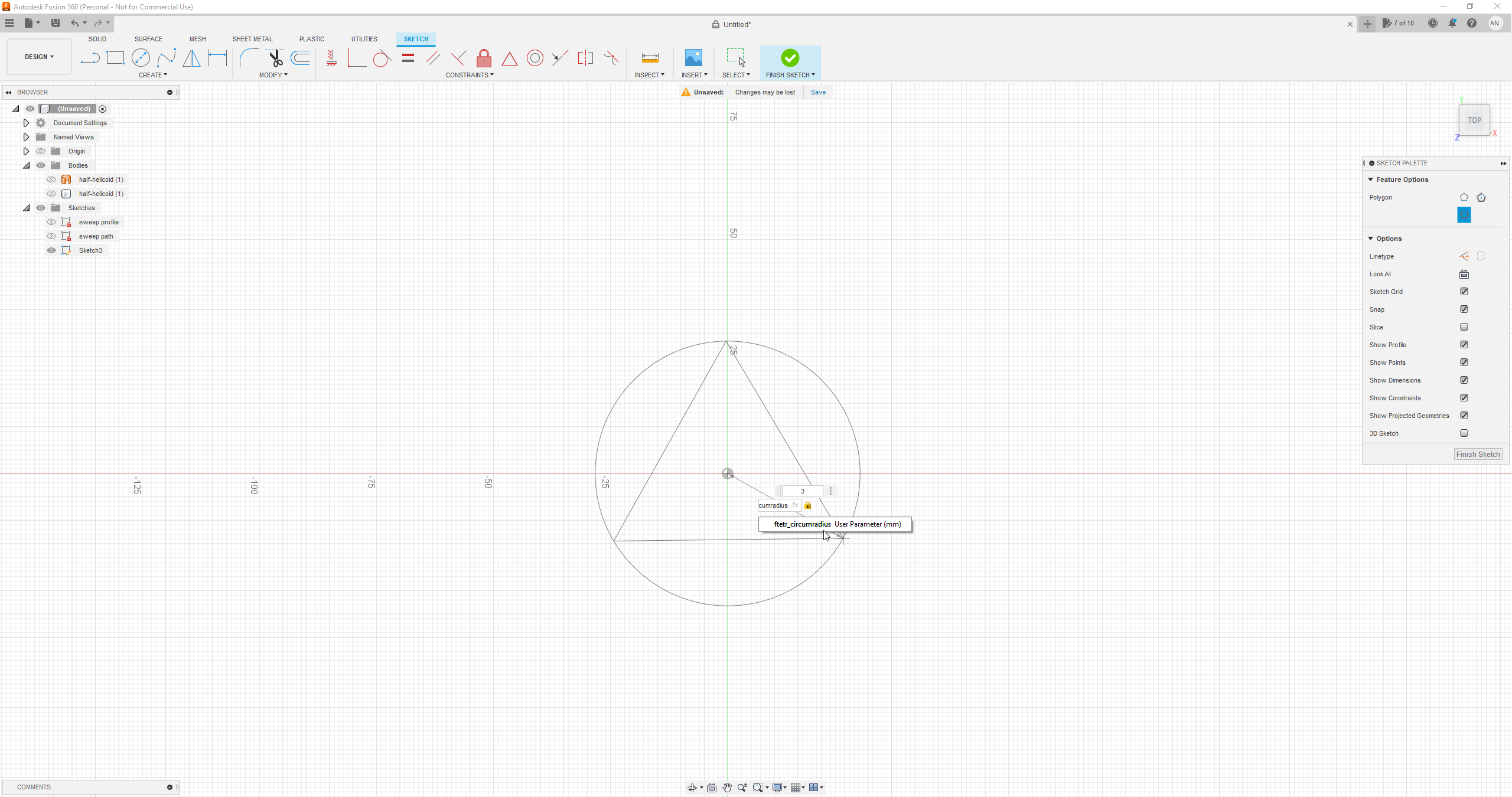Toggle the Show Constraints checkbox
This screenshot has height=797, width=1512.
pyautogui.click(x=1464, y=398)
